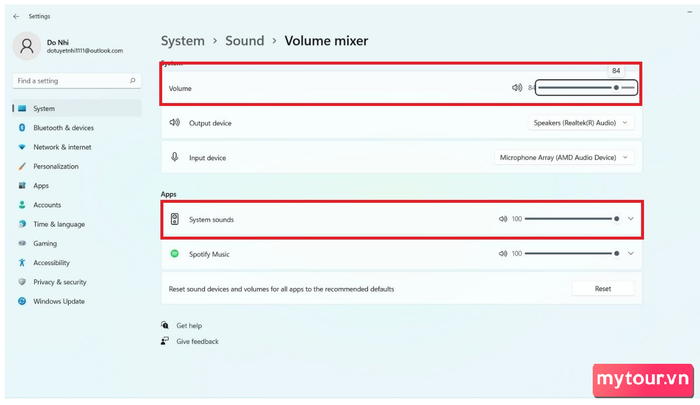Screen dimensions: 700x405
Task: Adjust the Spotify Music volume slider
Action: coord(572,254)
